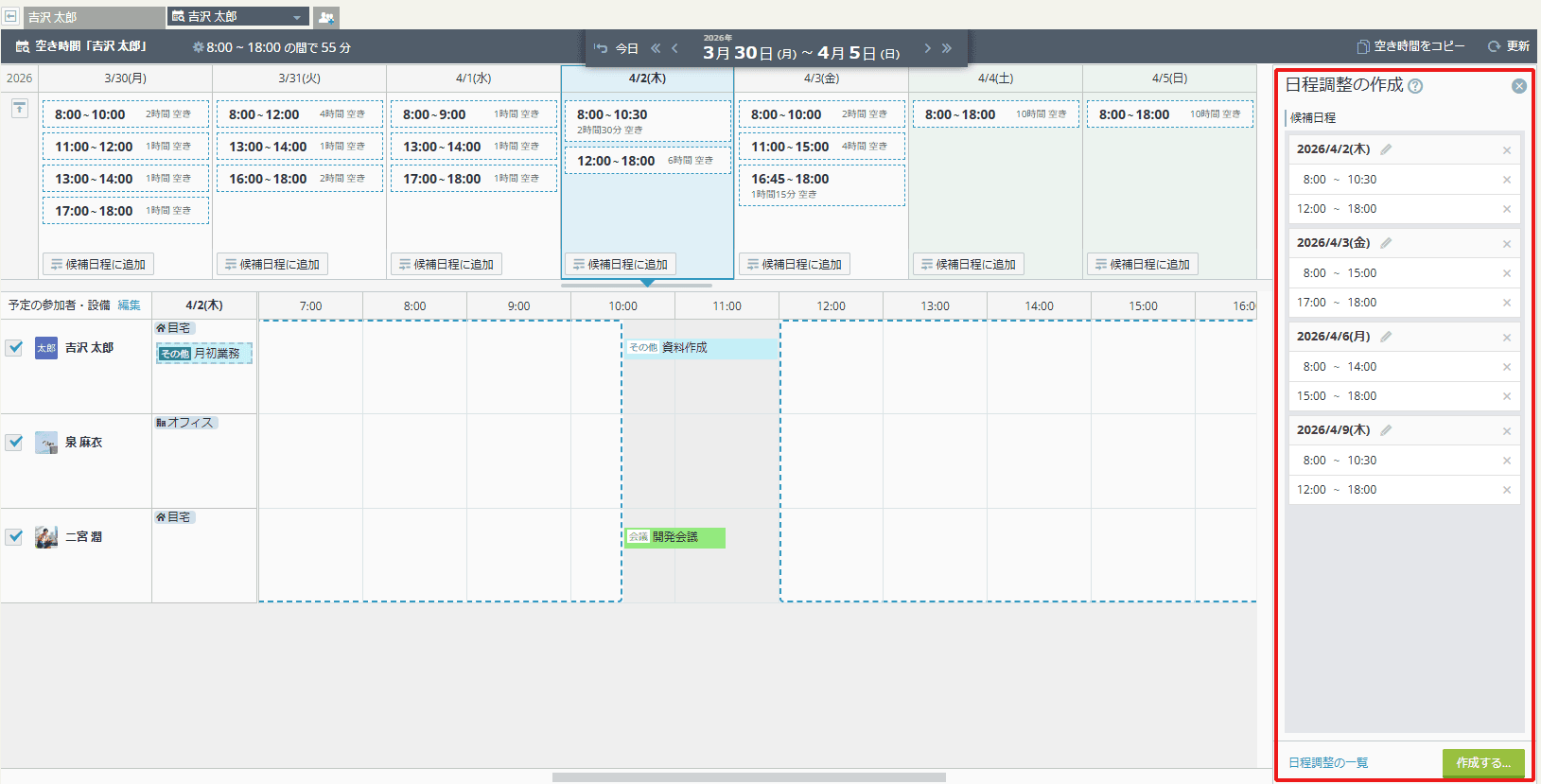Click the collapse sidebar icon at top-left
This screenshot has height=784, width=1541.
pos(10,16)
